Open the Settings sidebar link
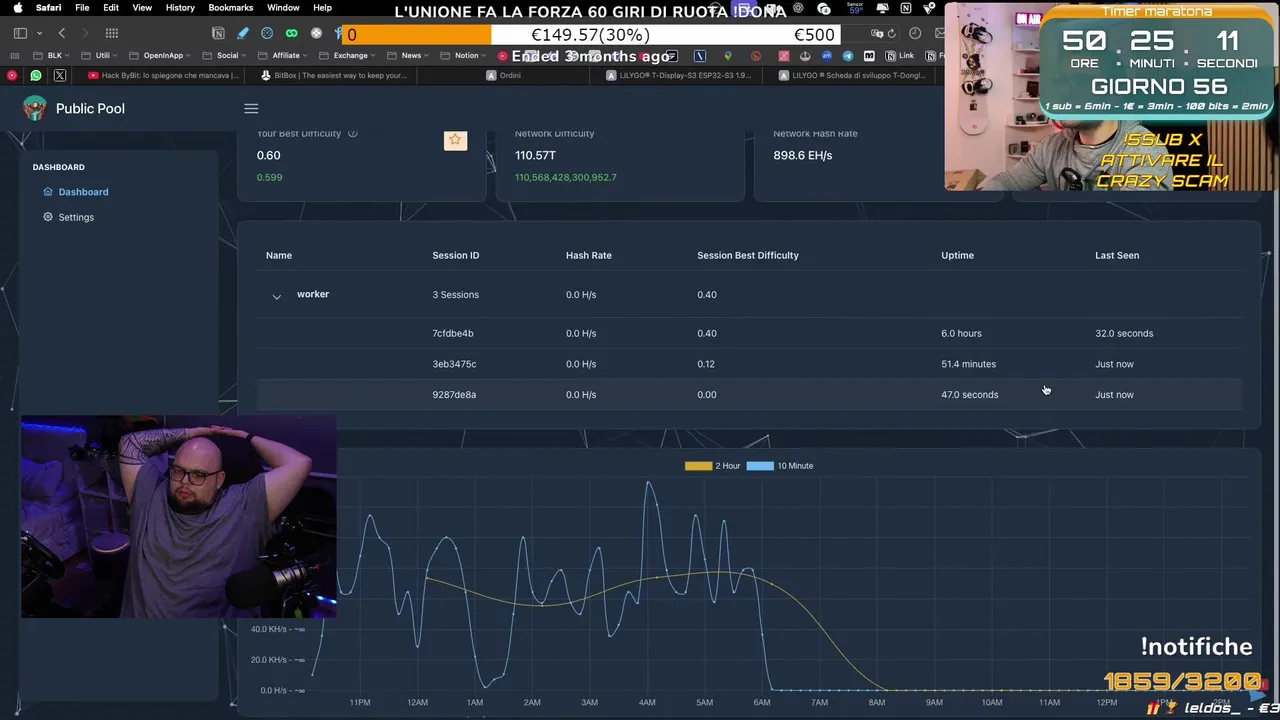 click(68, 217)
